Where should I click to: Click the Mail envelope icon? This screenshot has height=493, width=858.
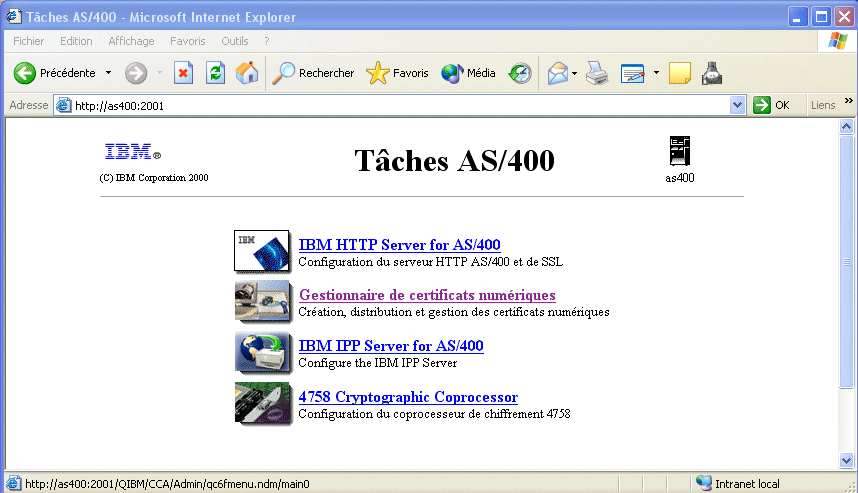click(x=558, y=73)
